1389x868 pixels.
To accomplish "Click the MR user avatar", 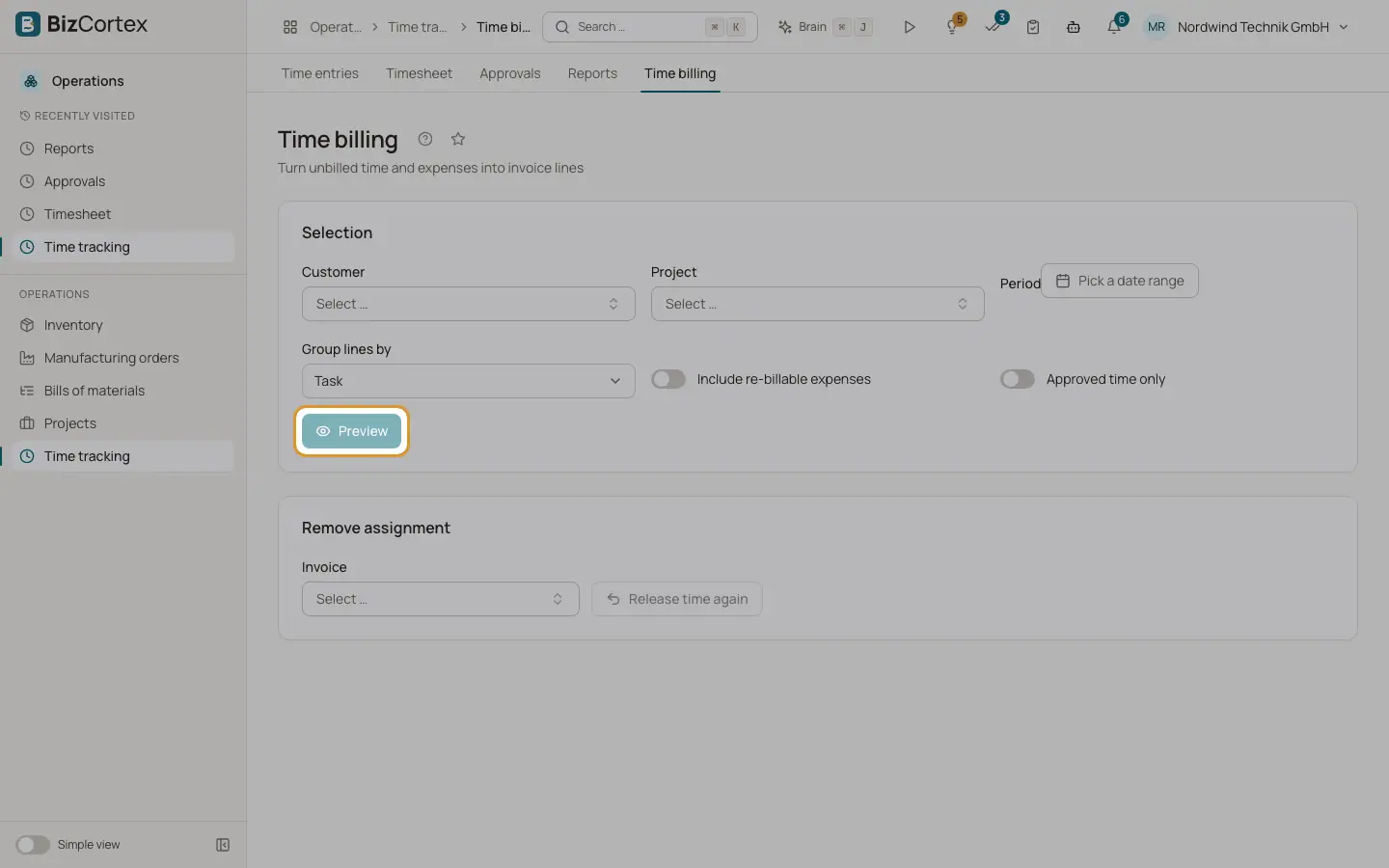I will [x=1156, y=27].
